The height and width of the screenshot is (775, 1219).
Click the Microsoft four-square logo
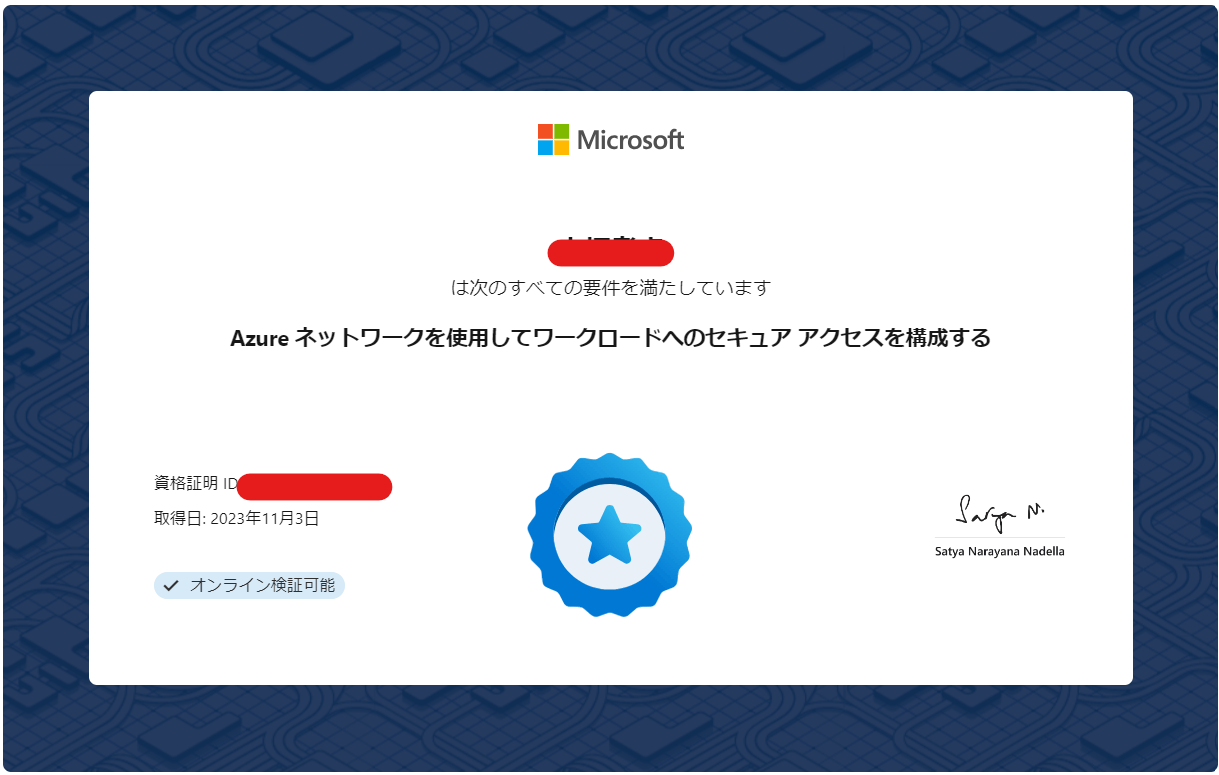[553, 140]
